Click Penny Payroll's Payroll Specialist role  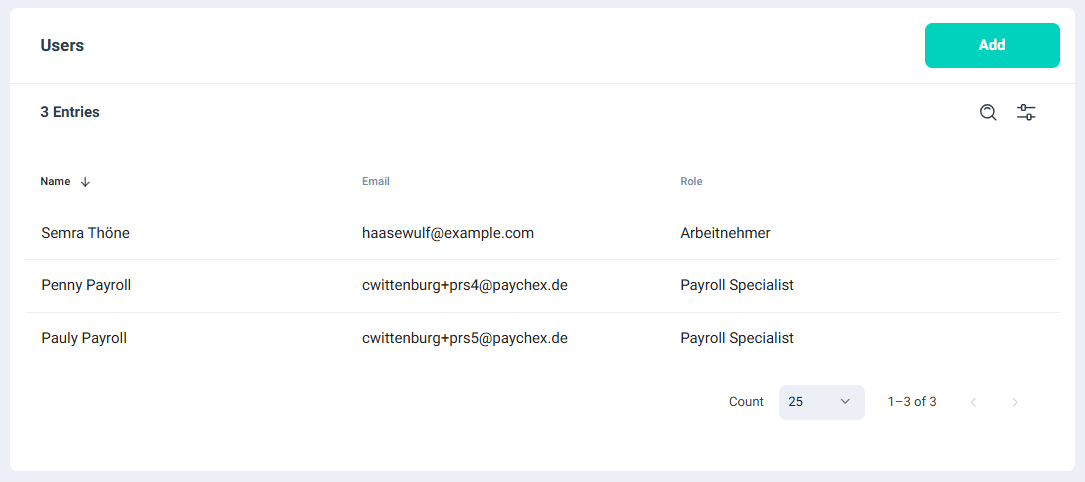(736, 285)
